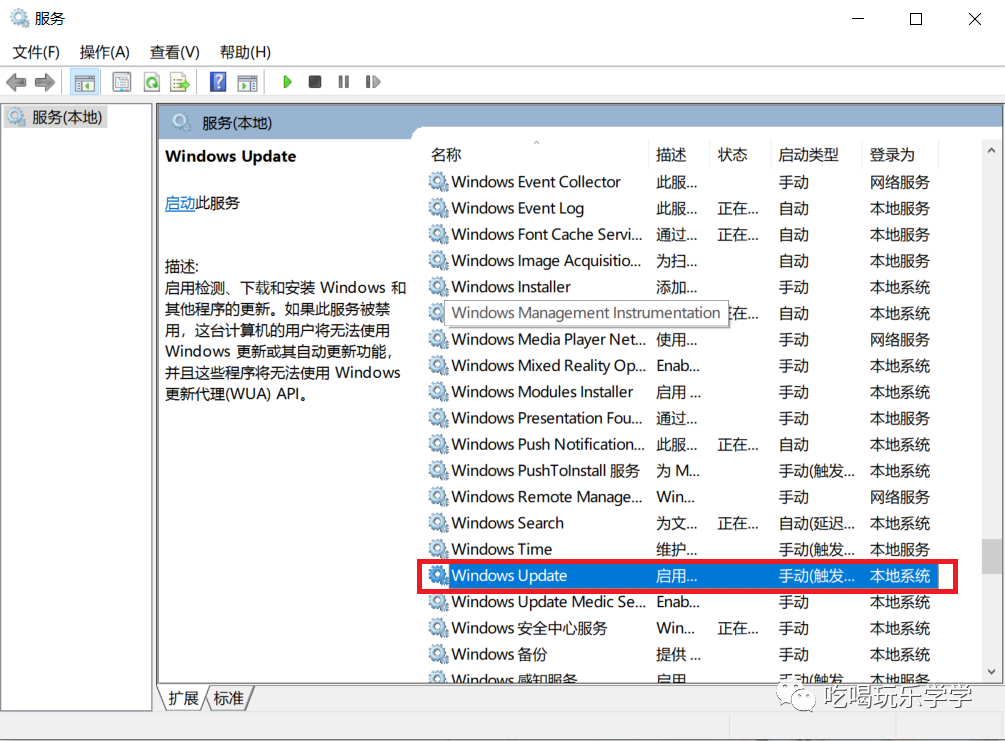Image resolution: width=1005 pixels, height=741 pixels.
Task: Click the scrollbar up arrow
Action: [991, 151]
